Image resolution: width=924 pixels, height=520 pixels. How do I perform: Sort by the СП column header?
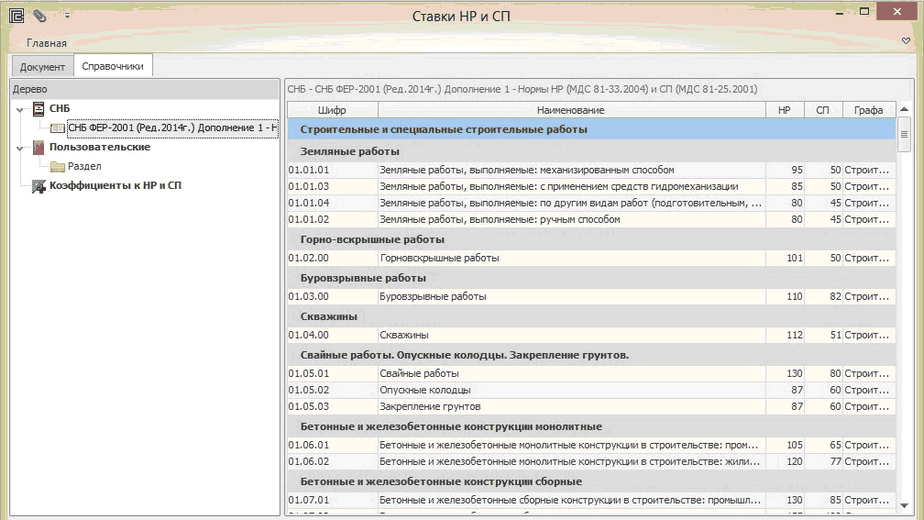(823, 110)
